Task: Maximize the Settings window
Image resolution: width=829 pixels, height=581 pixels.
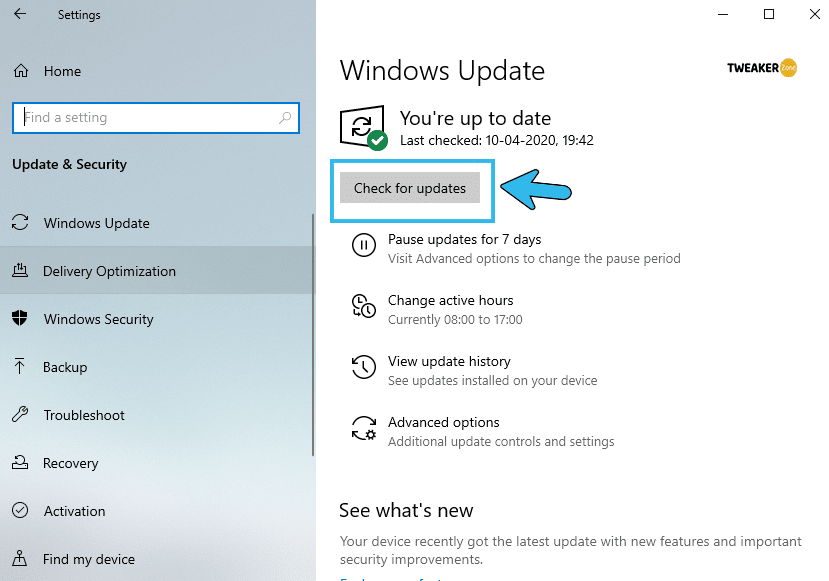Action: pos(769,14)
